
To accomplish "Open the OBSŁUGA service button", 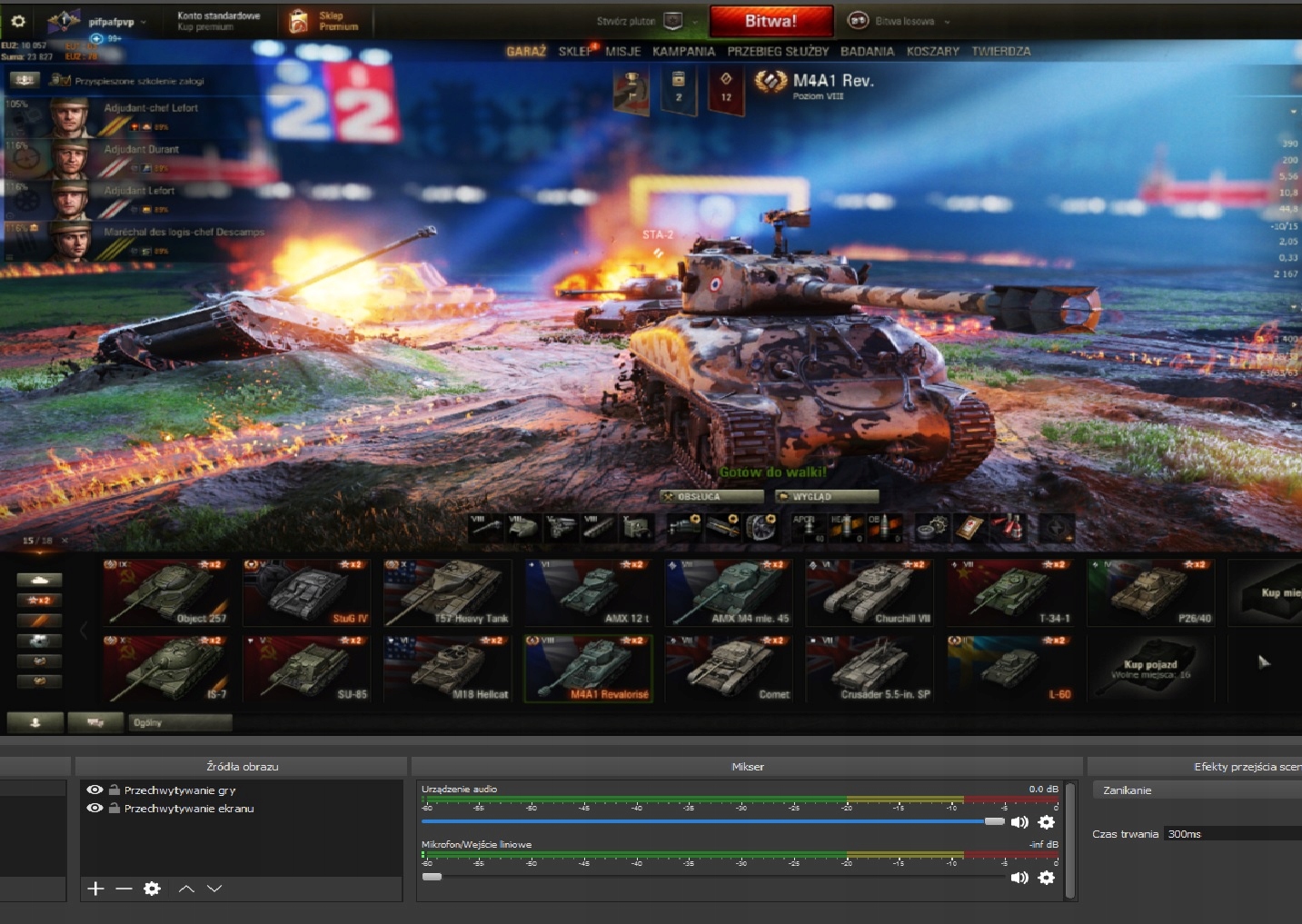I will [711, 496].
